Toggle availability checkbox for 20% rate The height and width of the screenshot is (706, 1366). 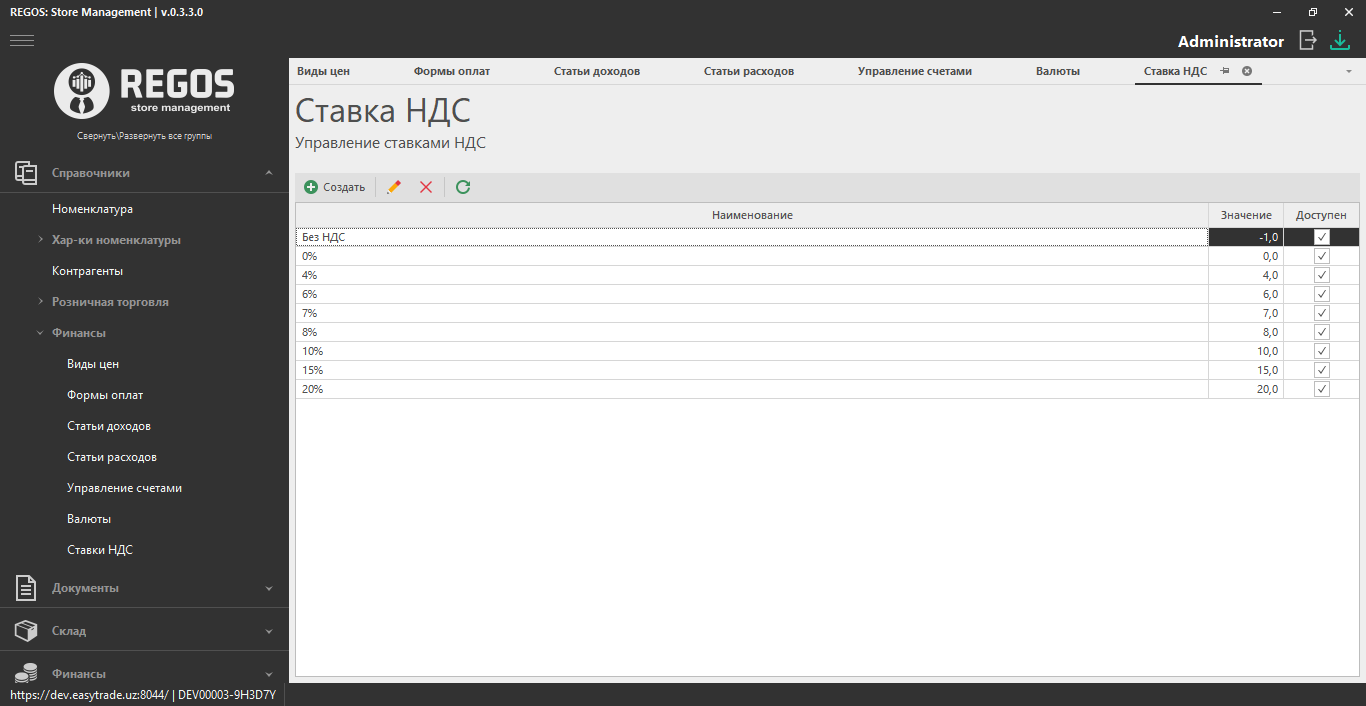click(x=1322, y=389)
